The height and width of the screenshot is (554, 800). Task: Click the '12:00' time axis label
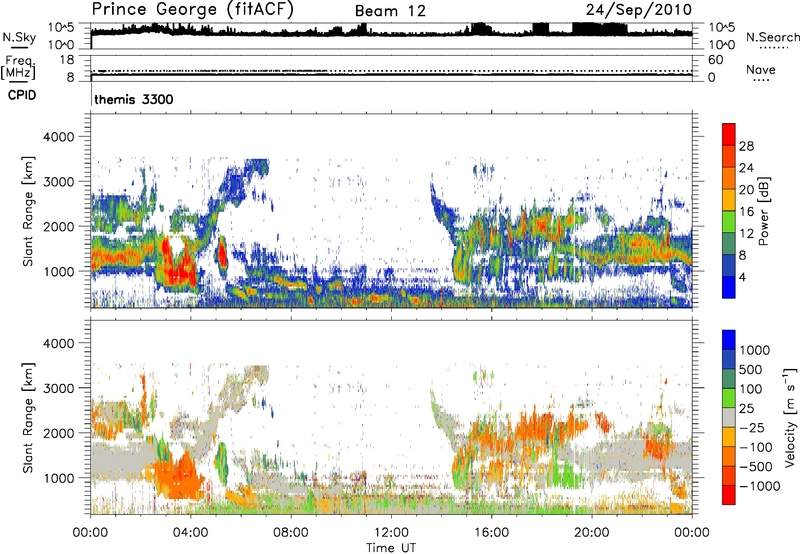click(x=391, y=533)
